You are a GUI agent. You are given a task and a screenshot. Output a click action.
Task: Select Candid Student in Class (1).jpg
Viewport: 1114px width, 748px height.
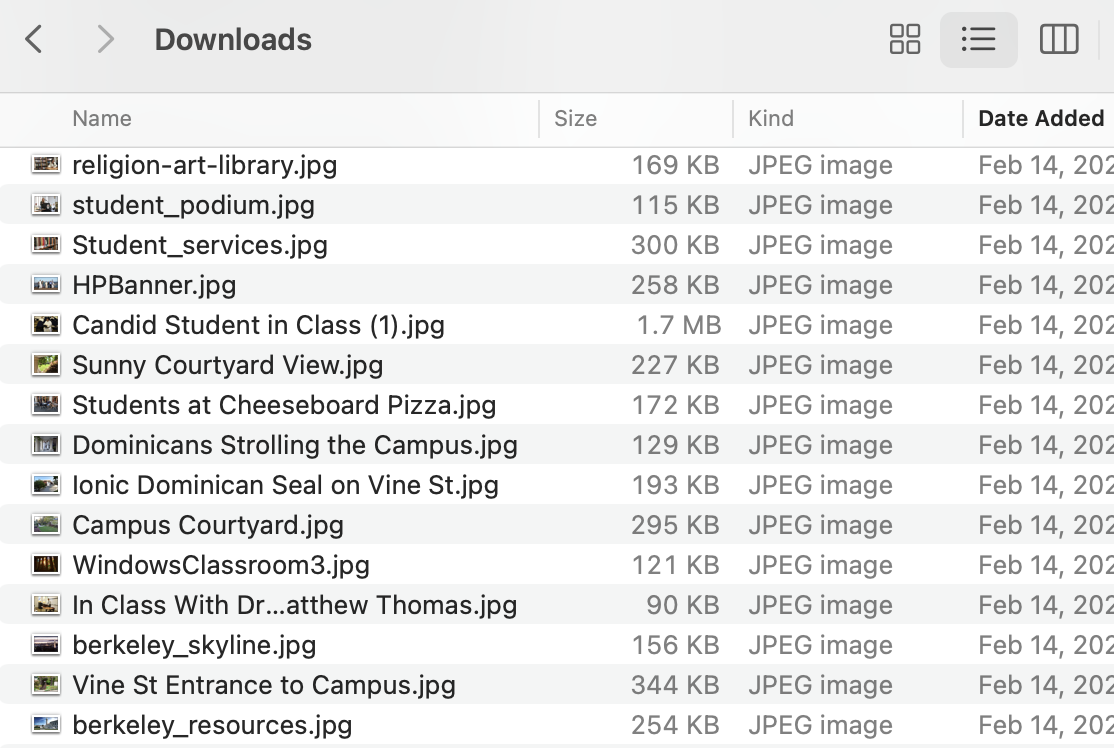click(258, 325)
